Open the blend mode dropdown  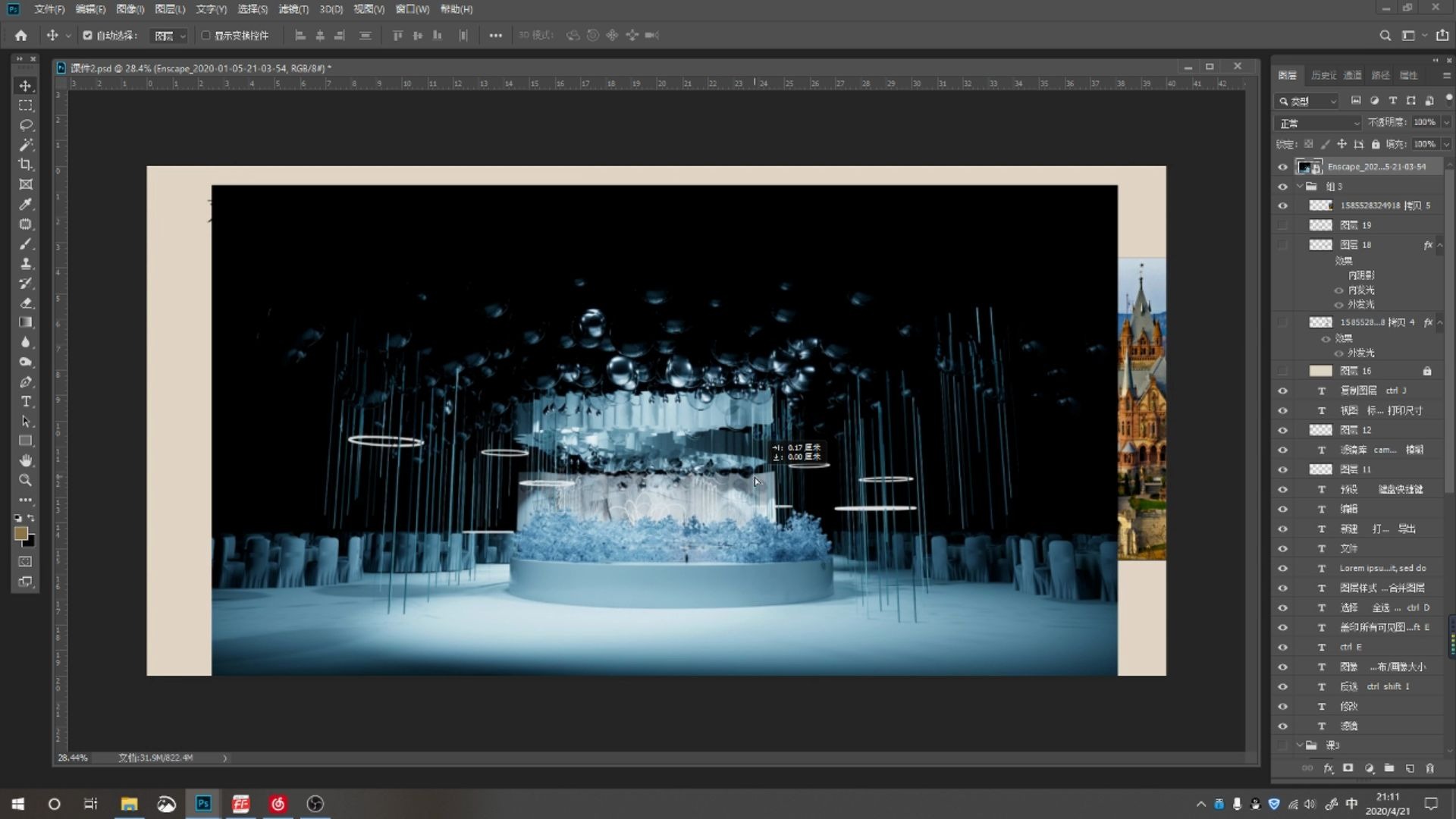click(1318, 123)
